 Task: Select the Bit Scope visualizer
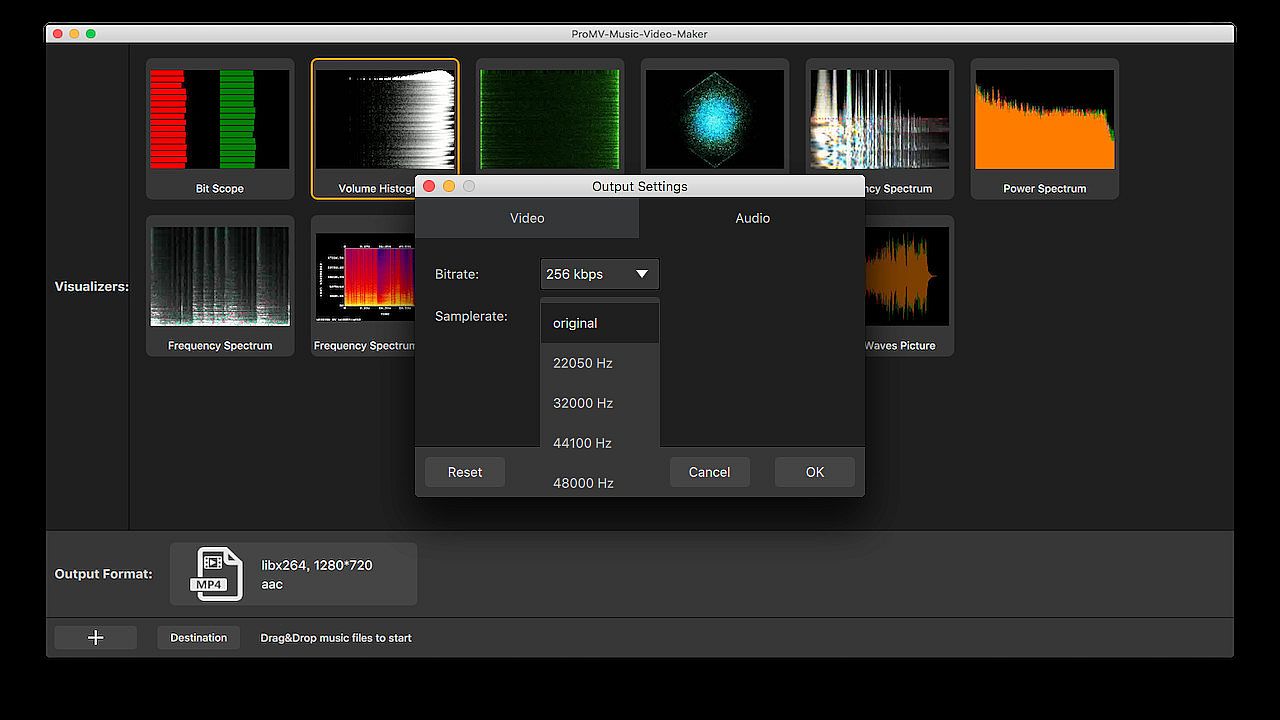(220, 128)
